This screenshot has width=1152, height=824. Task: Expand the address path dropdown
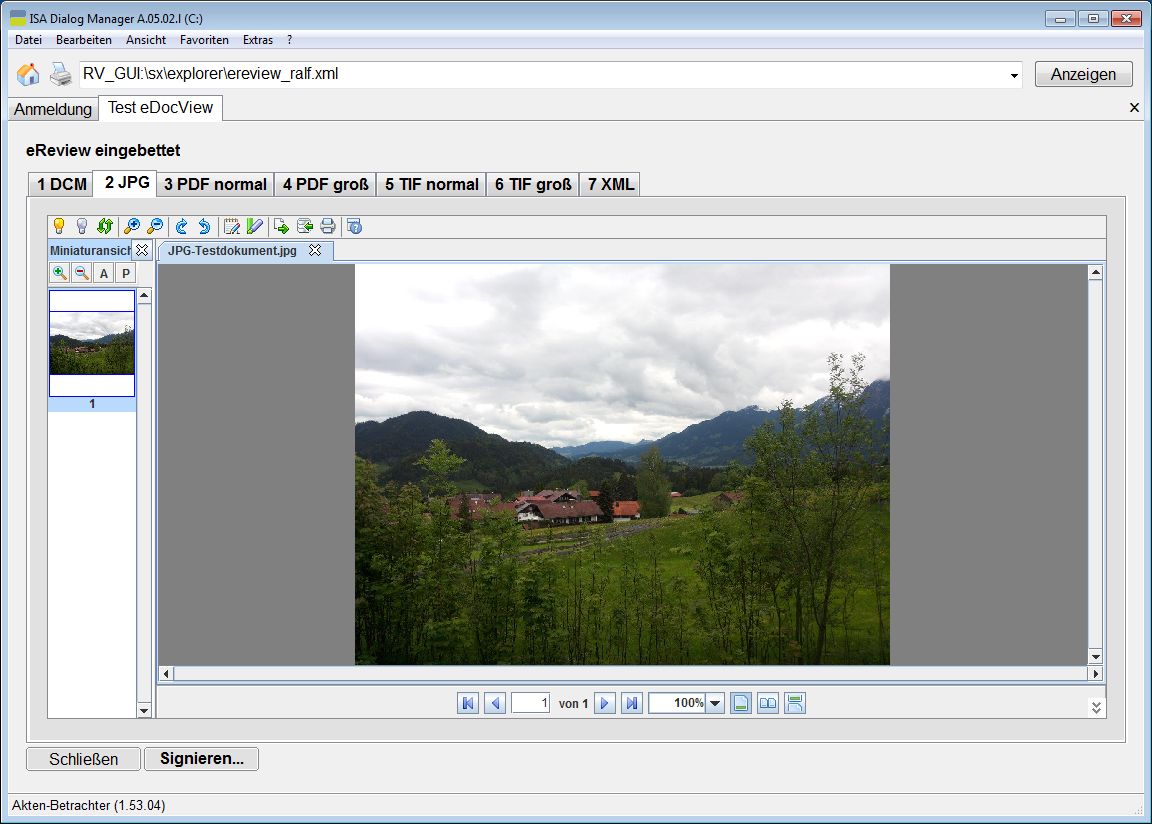[1014, 75]
